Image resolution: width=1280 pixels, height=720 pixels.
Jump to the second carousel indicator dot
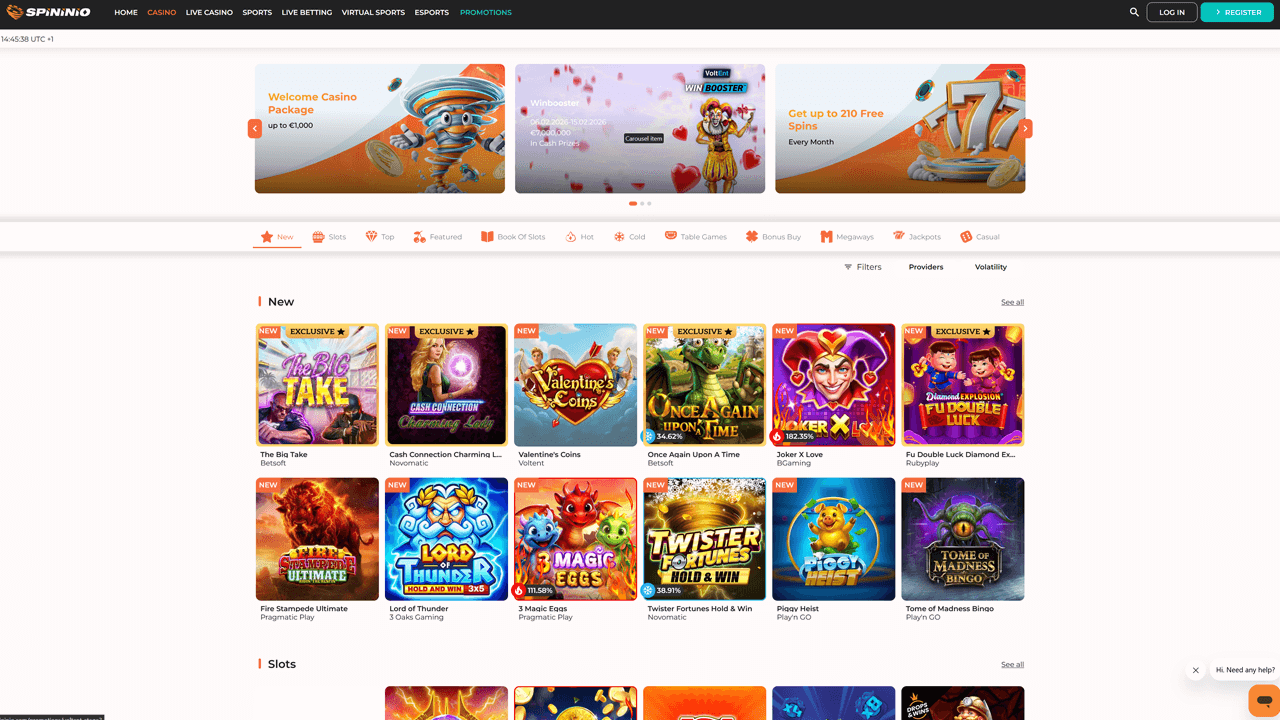click(x=642, y=203)
